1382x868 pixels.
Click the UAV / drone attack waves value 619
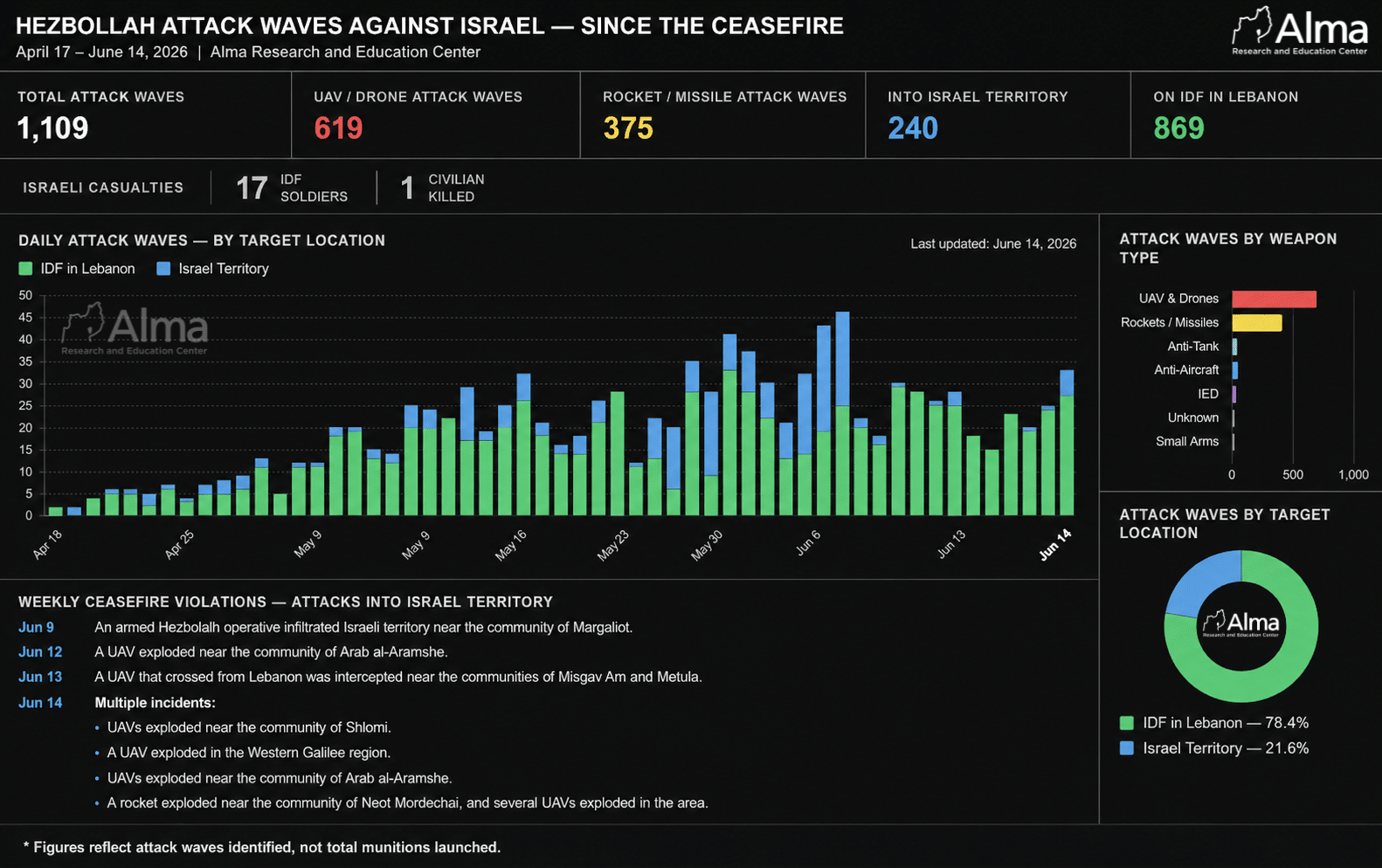[338, 128]
